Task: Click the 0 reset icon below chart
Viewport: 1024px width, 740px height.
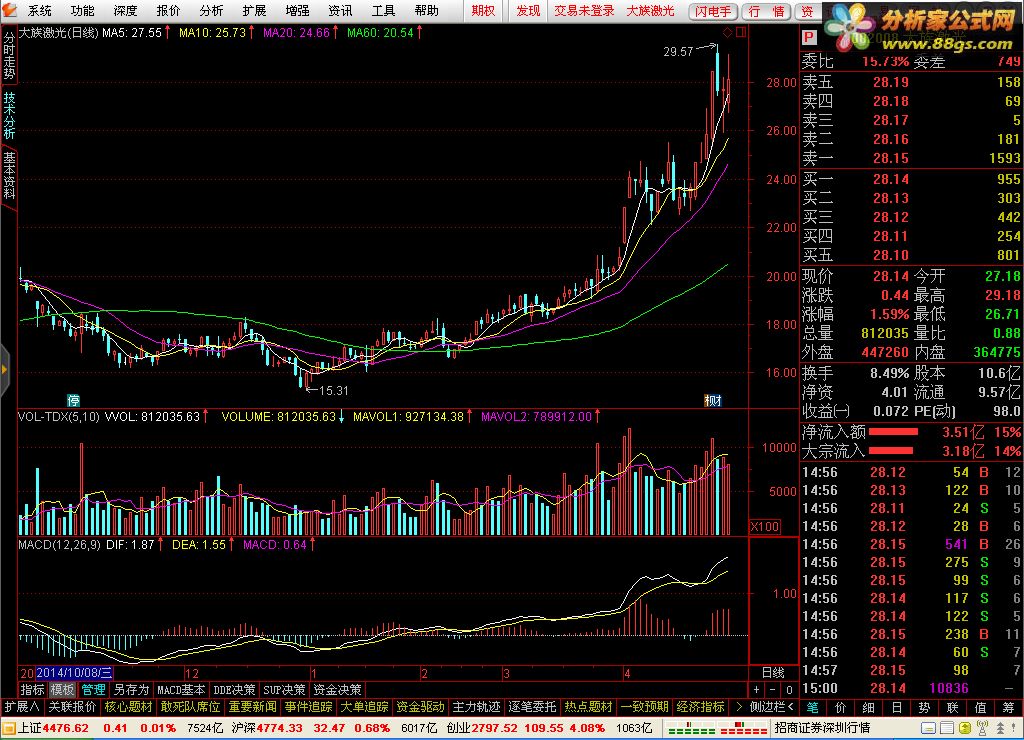Action: coord(789,689)
